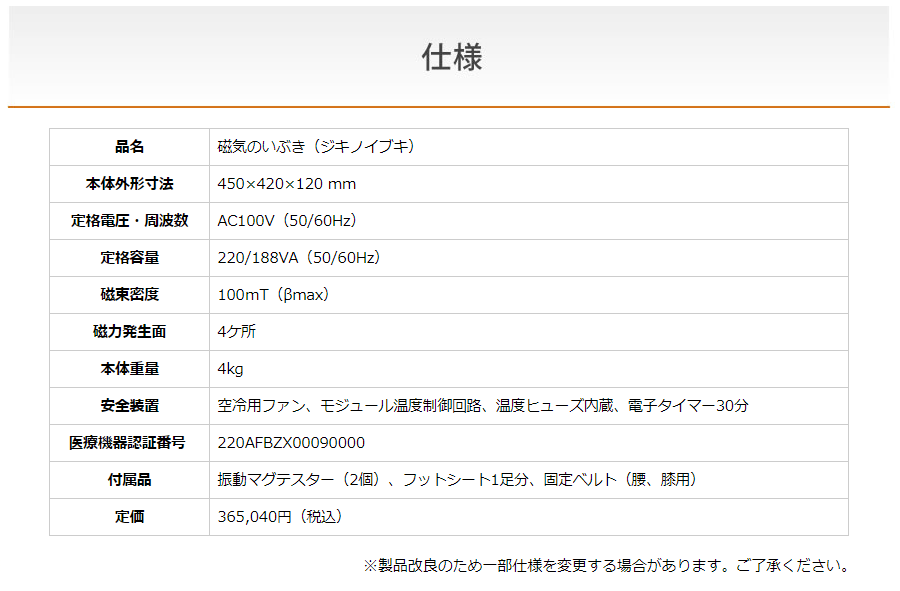The width and height of the screenshot is (900, 591).
Task: Select the 付属品 label
Action: [130, 480]
